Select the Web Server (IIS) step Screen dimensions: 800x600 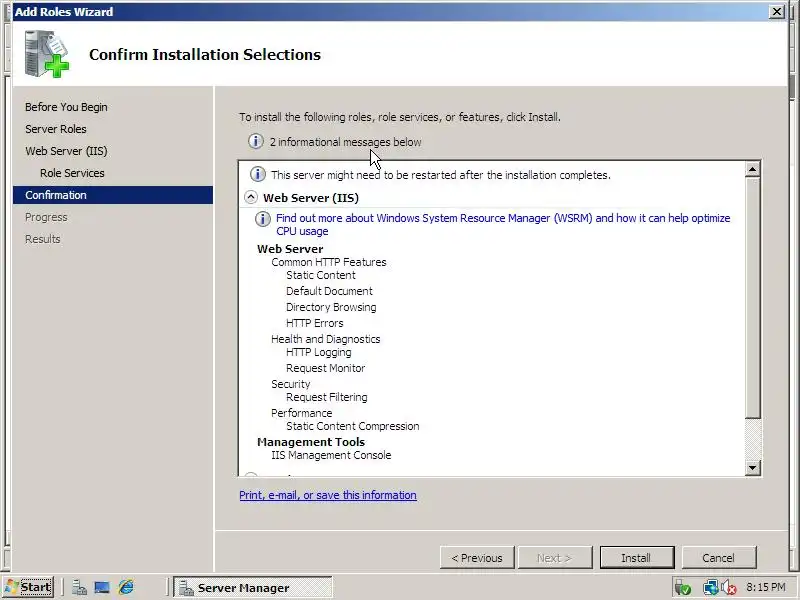[66, 151]
